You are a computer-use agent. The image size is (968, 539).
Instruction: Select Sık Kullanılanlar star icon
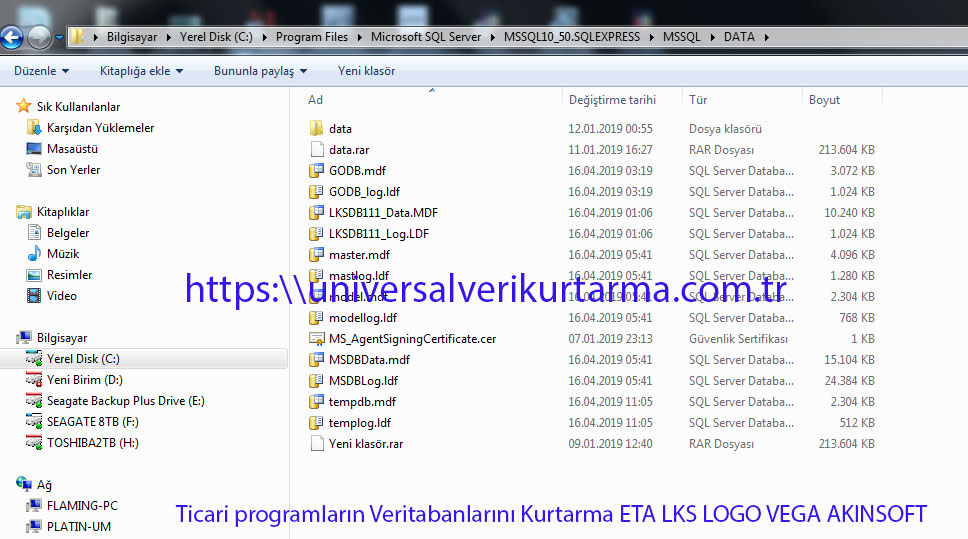[x=23, y=106]
